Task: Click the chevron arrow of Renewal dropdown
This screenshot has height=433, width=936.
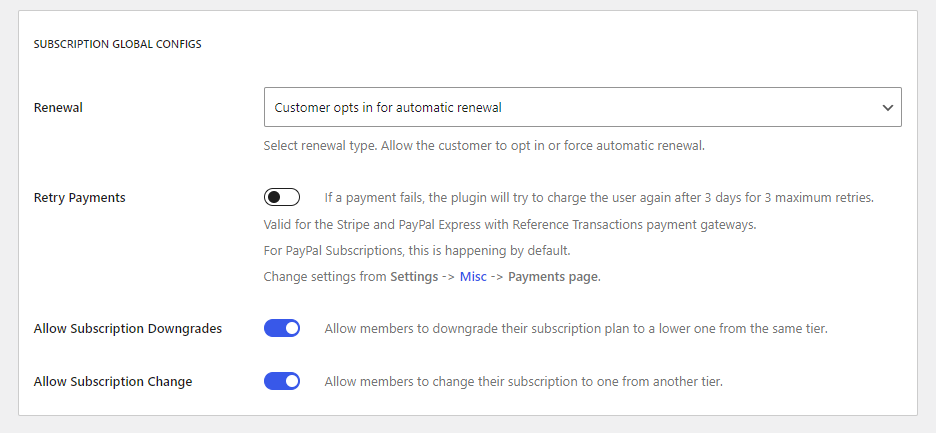Action: click(x=888, y=108)
